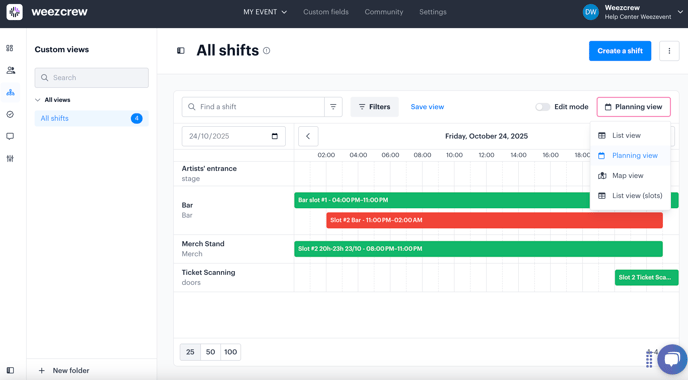Go to previous day with left arrow
The image size is (688, 380).
click(x=308, y=136)
